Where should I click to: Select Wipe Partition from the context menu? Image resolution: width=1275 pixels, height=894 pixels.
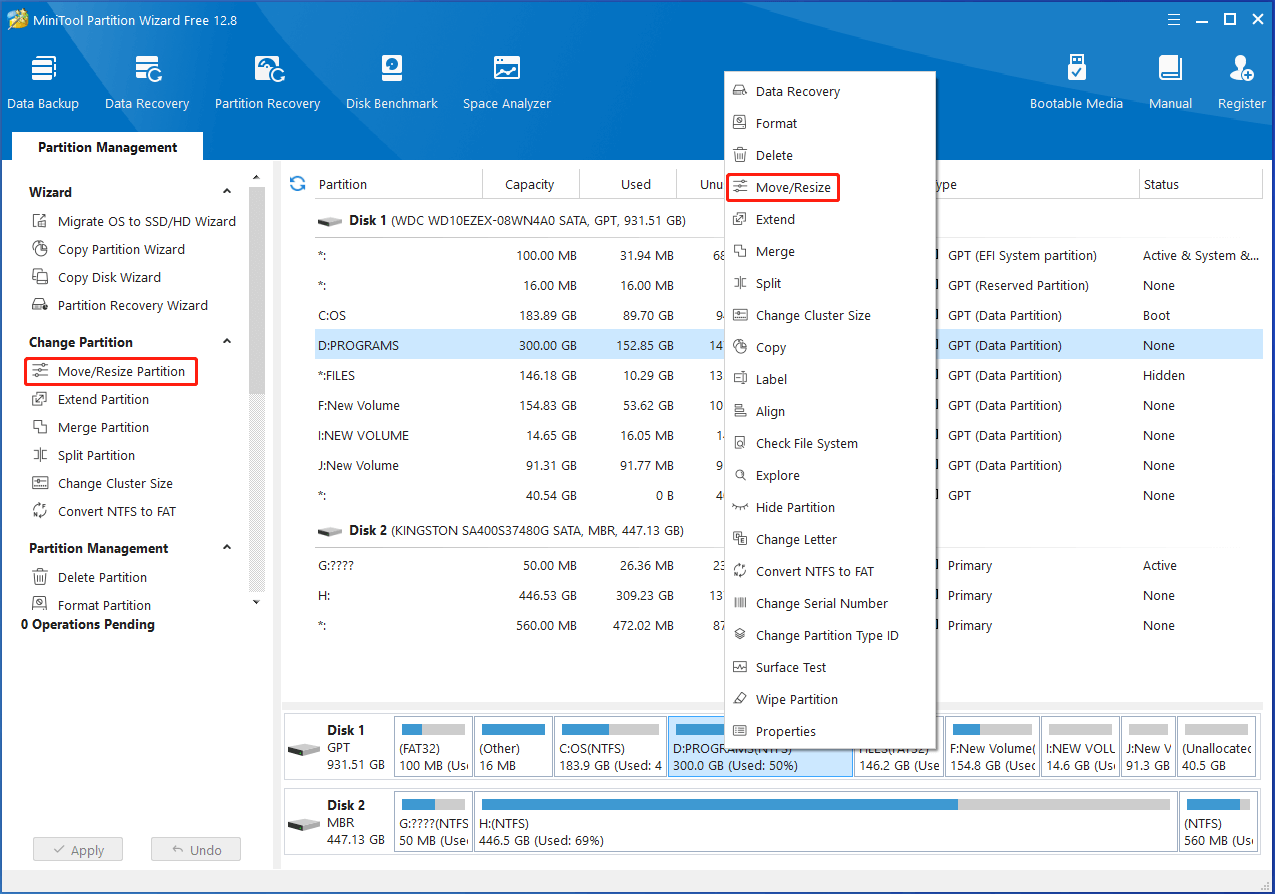click(x=796, y=700)
